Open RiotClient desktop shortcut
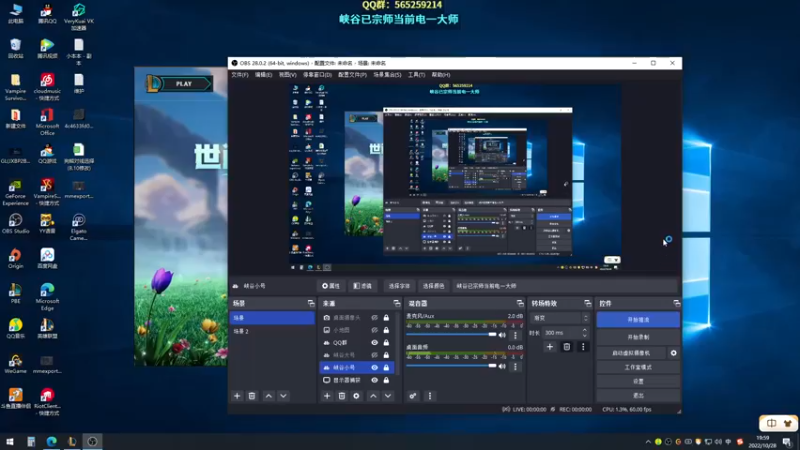Image resolution: width=800 pixels, height=450 pixels. click(47, 402)
